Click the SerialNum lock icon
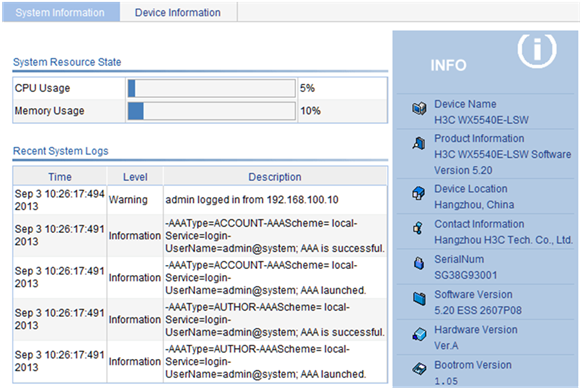Viewport: 581px width, 389px height. (x=419, y=263)
